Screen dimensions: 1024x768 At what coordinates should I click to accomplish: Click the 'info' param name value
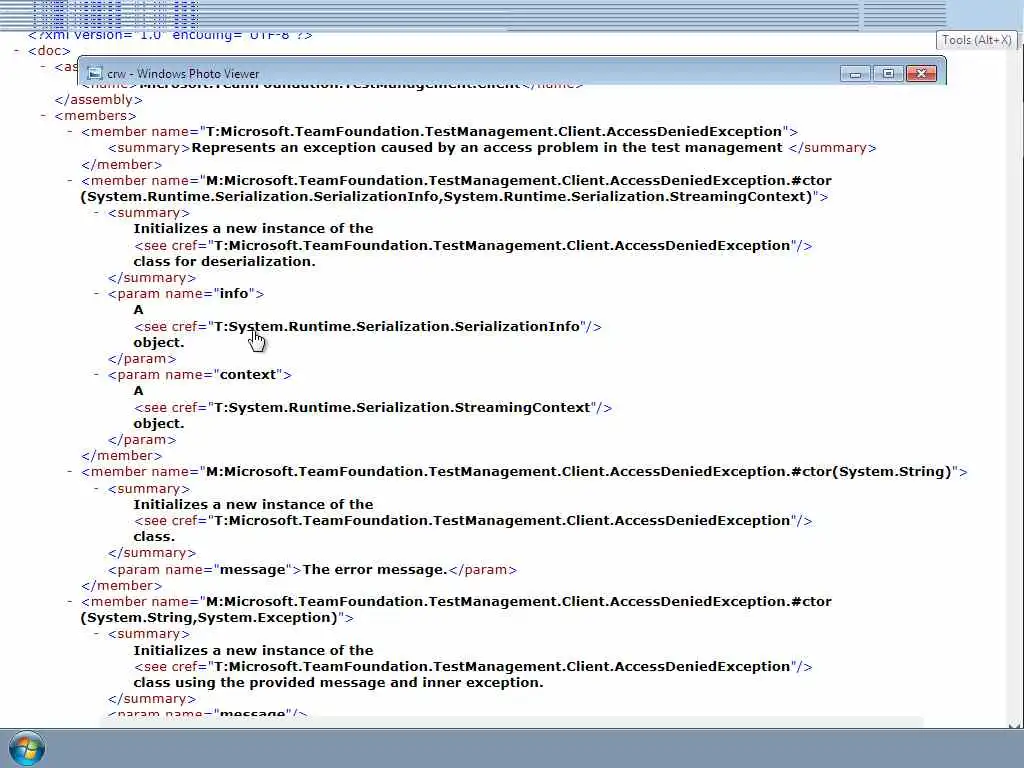(x=234, y=294)
